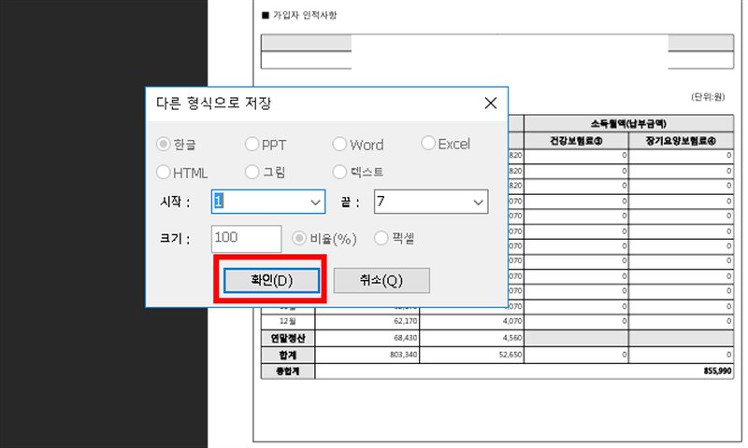Select the HTML format radio button
The width and height of the screenshot is (748, 448).
coord(163,172)
